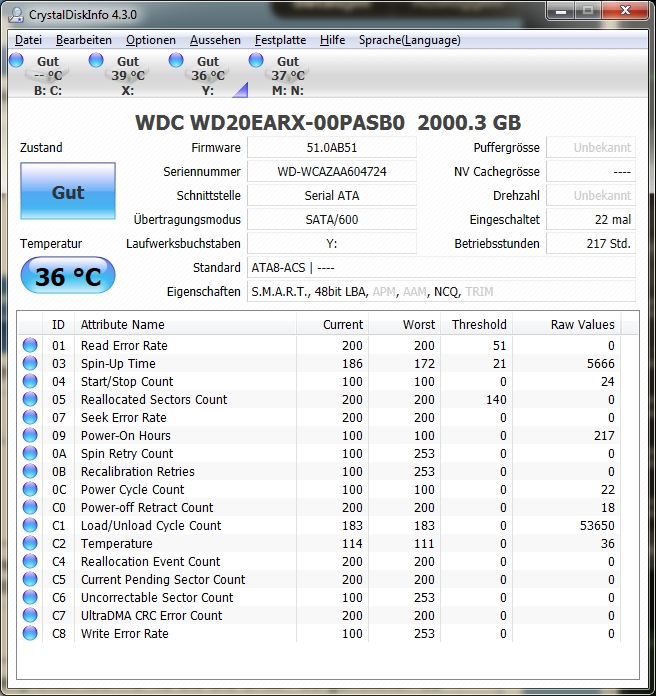Click the Betriebsstunden 217 Std. field
The width and height of the screenshot is (656, 696).
click(591, 243)
